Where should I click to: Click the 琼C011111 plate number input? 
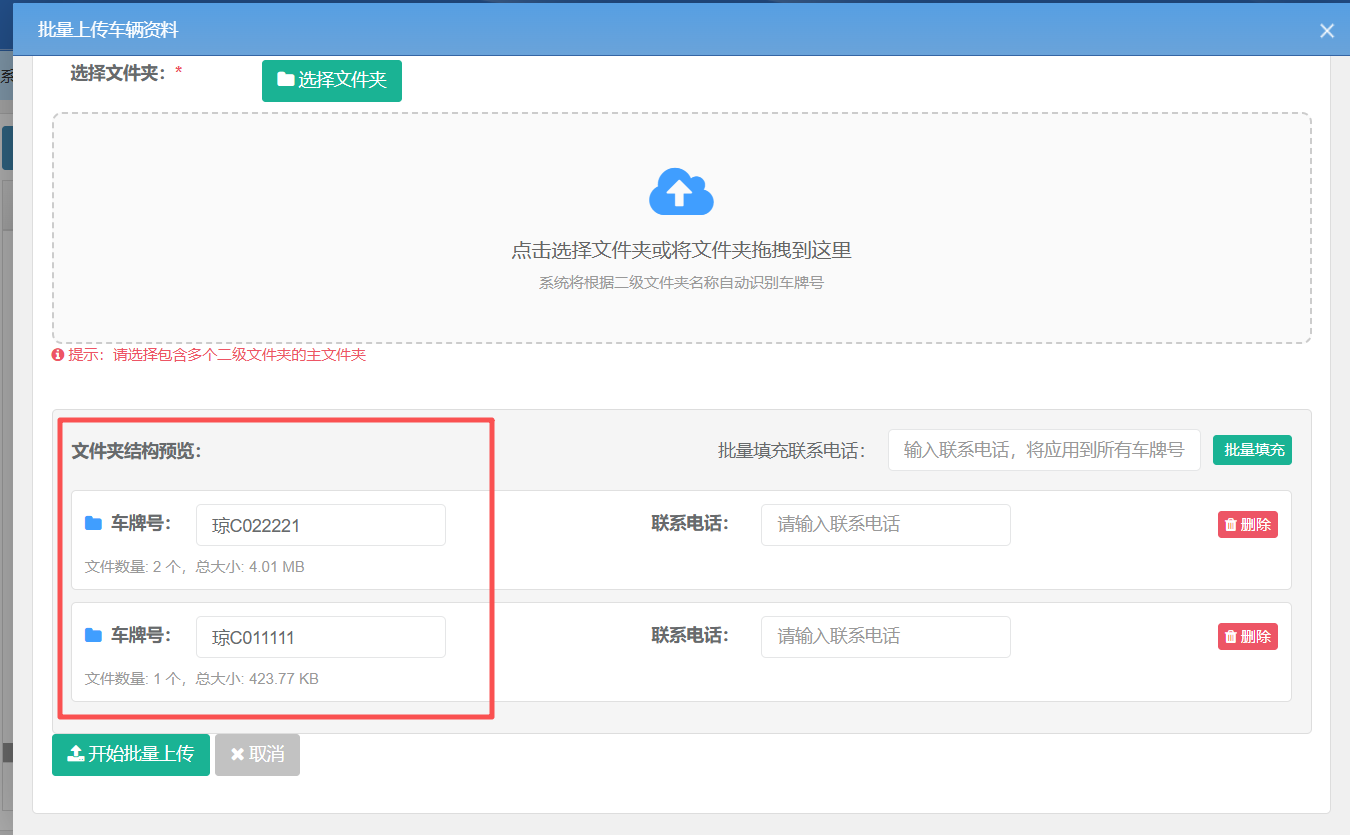pyautogui.click(x=320, y=636)
